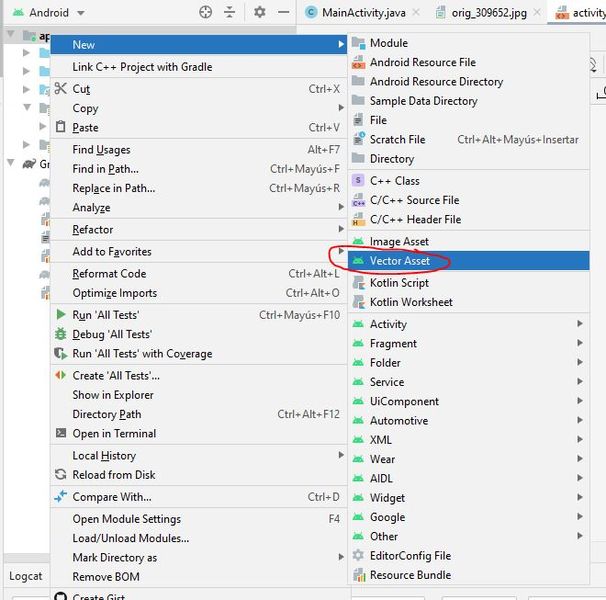Viewport: 606px width, 600px height.
Task: Expand the Fragment submenu arrow
Action: click(580, 343)
